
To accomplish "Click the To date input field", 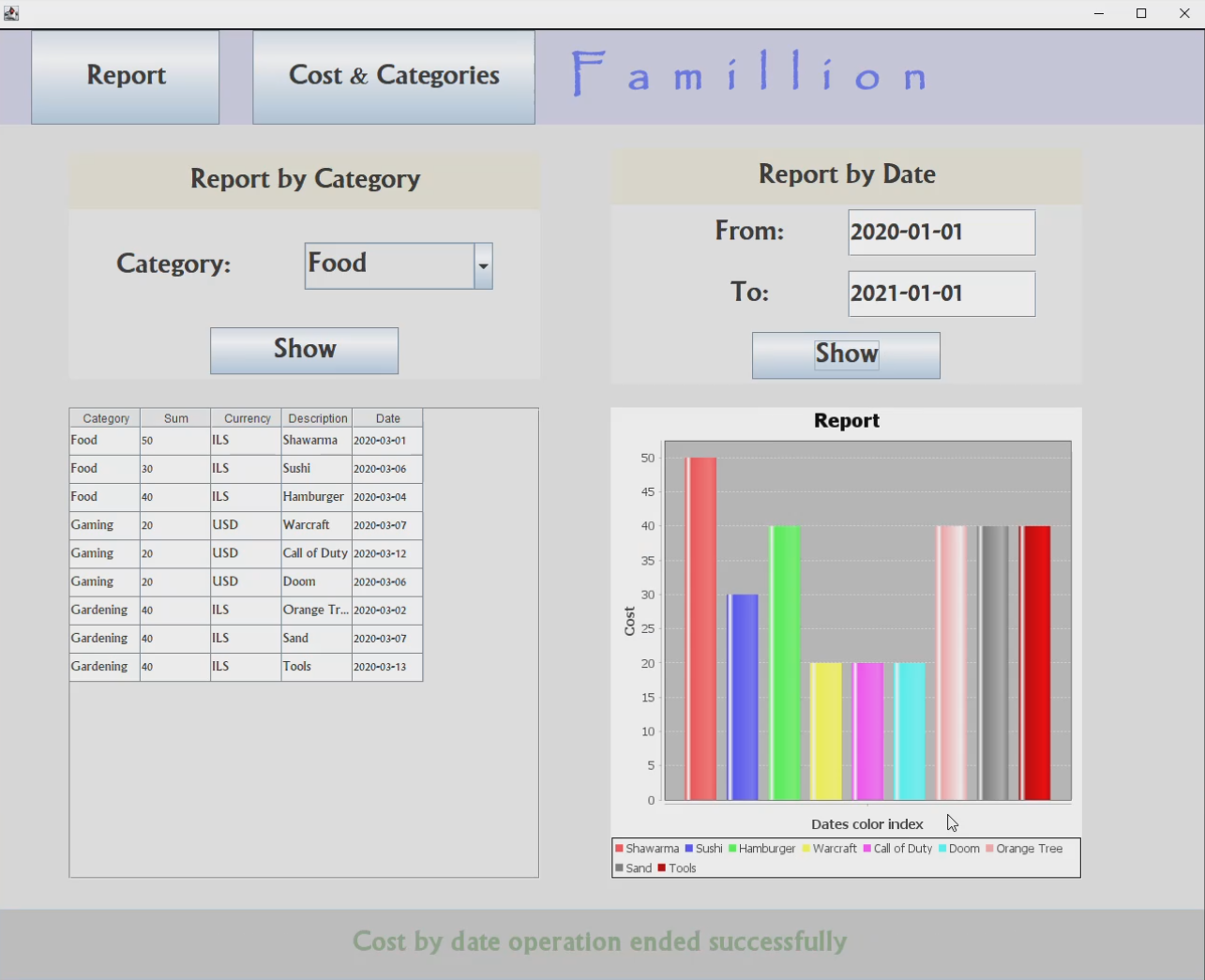I will [941, 293].
